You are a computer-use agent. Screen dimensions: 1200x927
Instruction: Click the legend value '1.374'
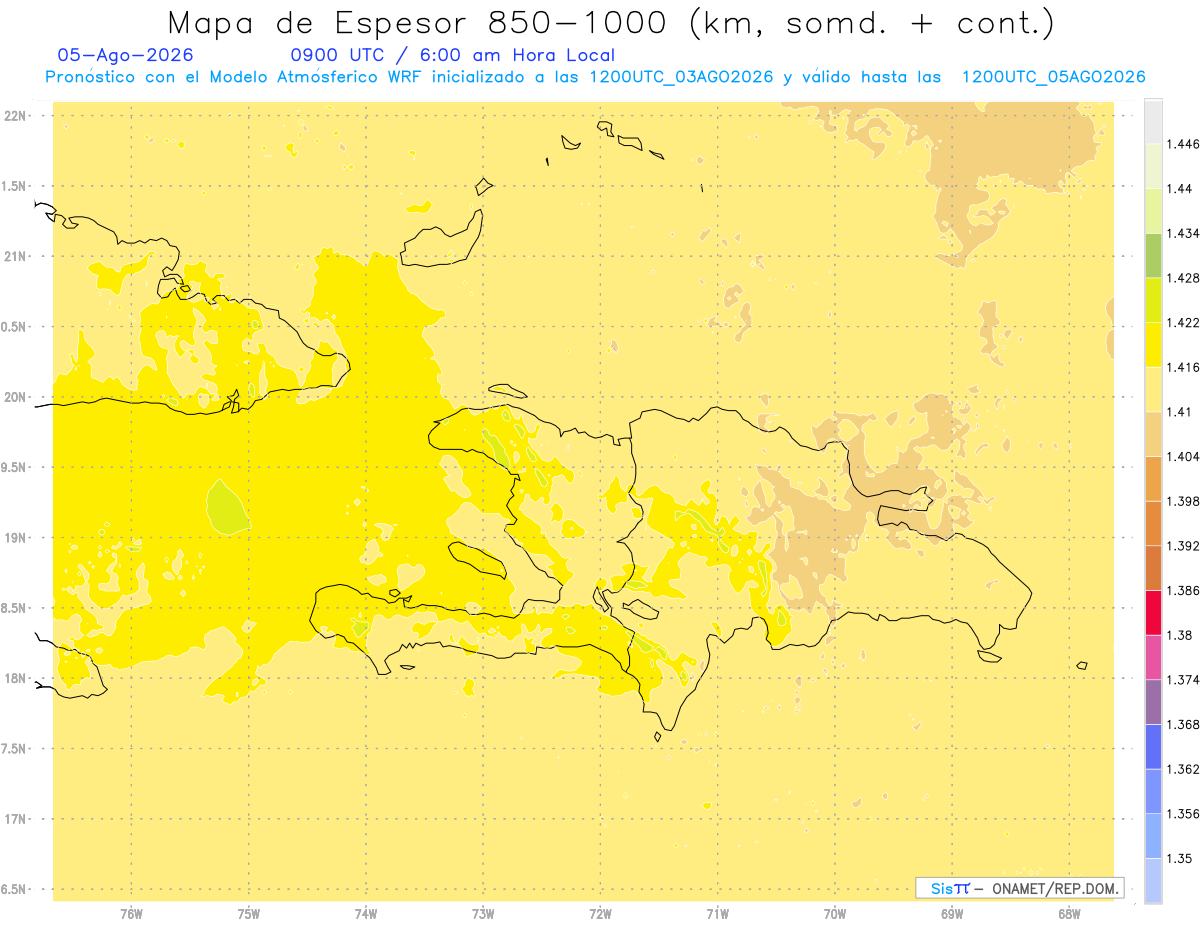tap(1183, 679)
